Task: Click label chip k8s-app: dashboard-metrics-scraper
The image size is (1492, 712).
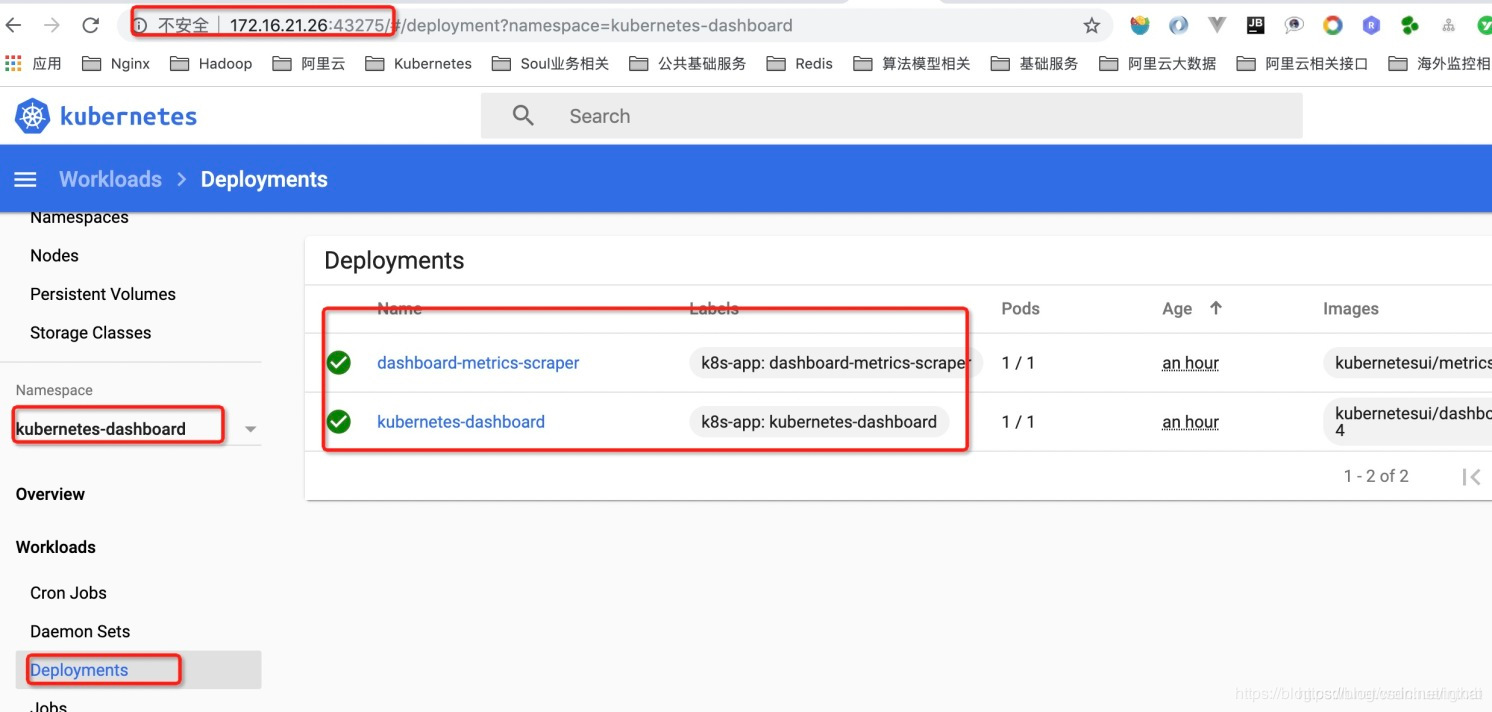Action: (x=836, y=363)
